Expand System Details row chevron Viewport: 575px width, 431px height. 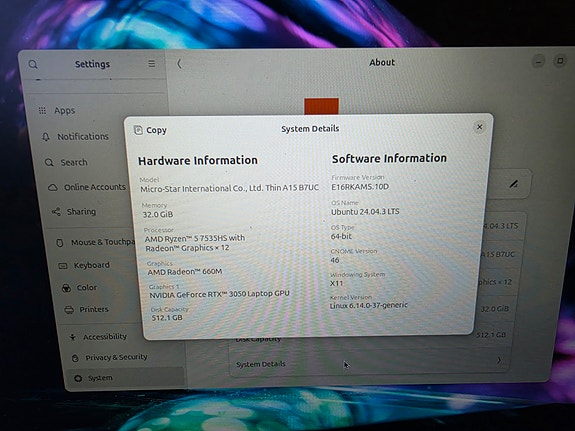point(499,360)
